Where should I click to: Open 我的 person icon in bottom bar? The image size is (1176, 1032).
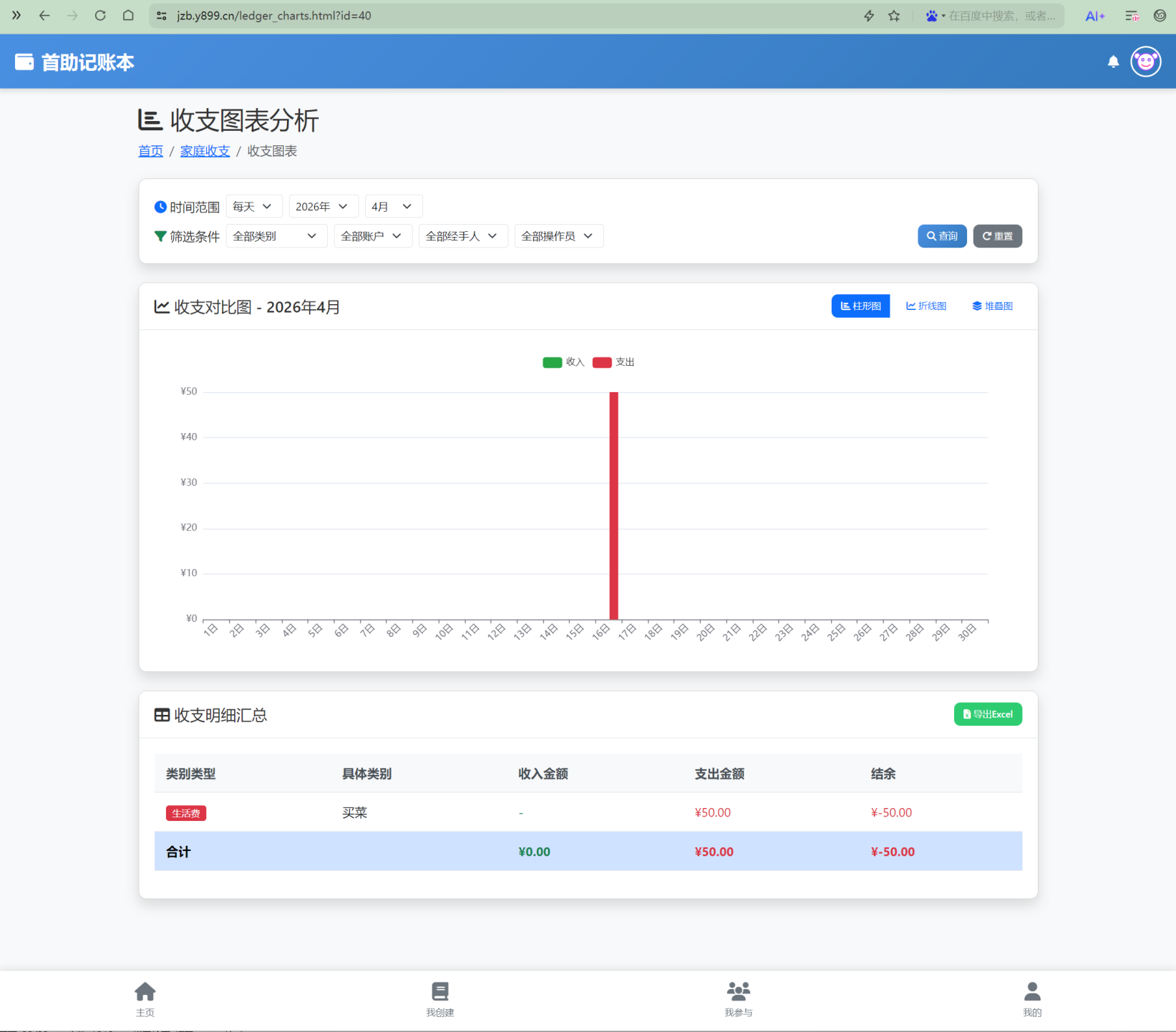point(1031,998)
